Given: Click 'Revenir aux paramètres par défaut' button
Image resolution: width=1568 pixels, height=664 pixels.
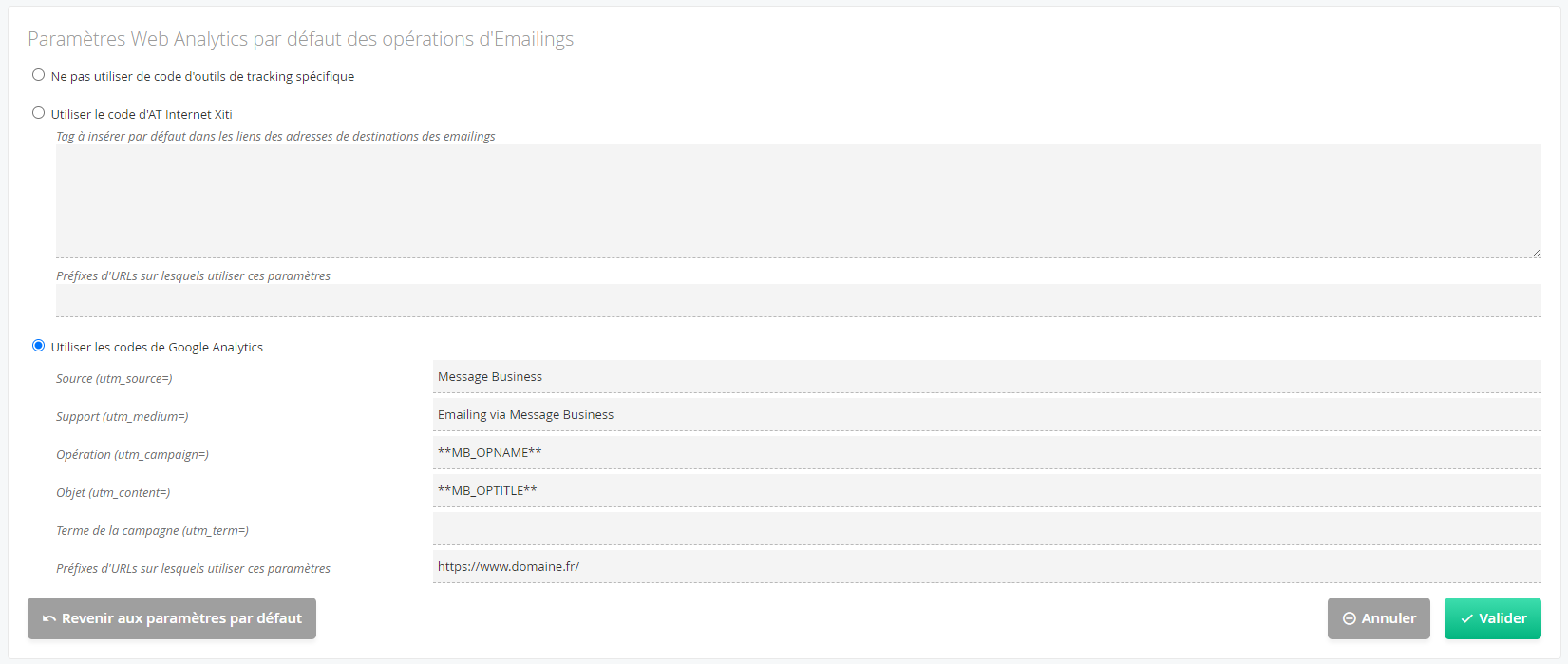Looking at the screenshot, I should coord(172,618).
